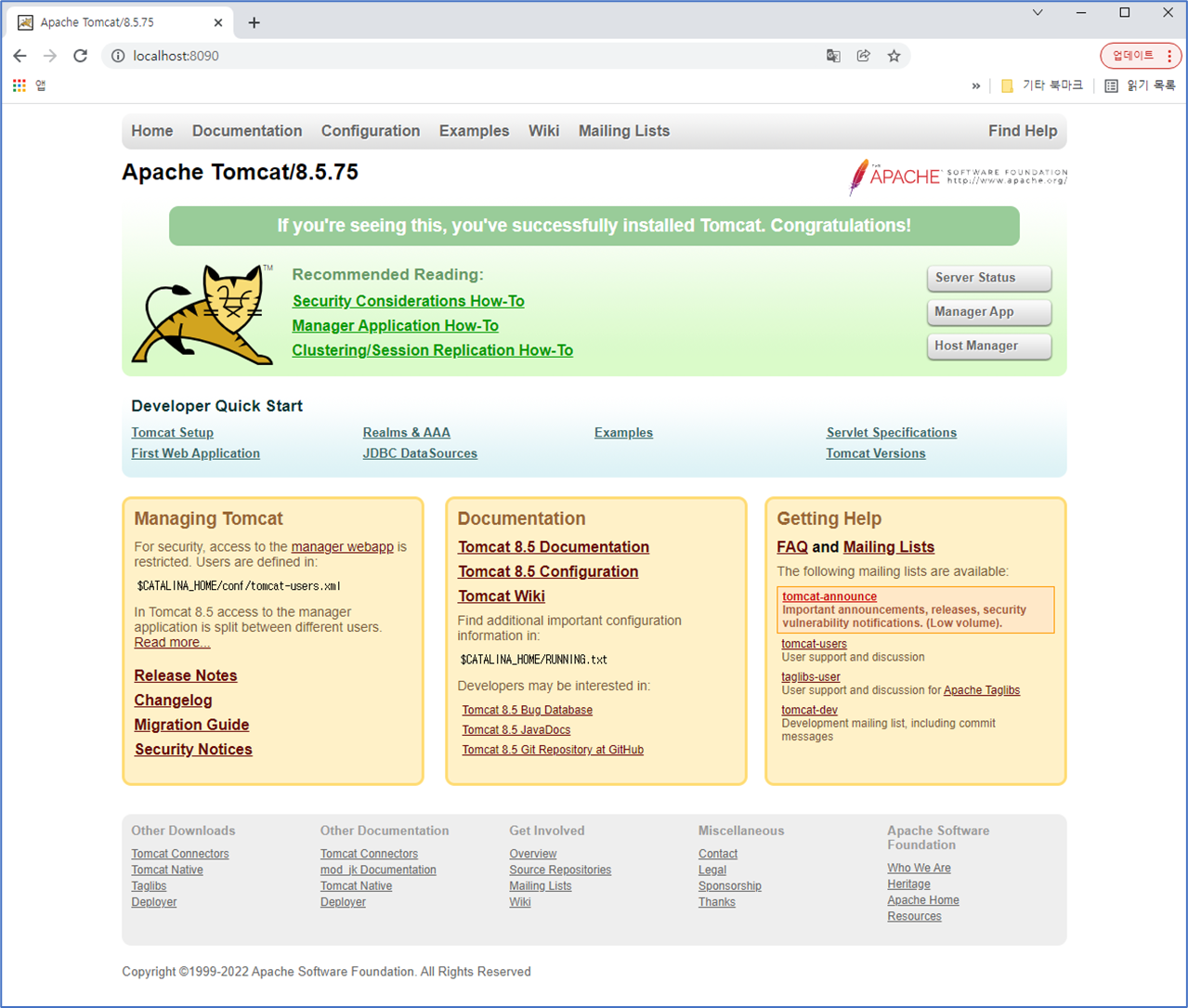
Task: Open the tomcat-dev mailing list link
Action: pos(809,710)
